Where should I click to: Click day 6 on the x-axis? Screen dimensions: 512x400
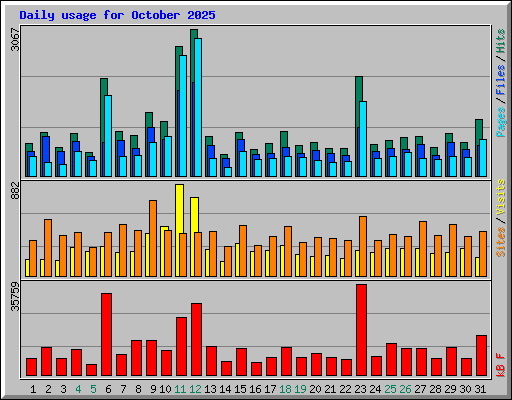(108, 389)
